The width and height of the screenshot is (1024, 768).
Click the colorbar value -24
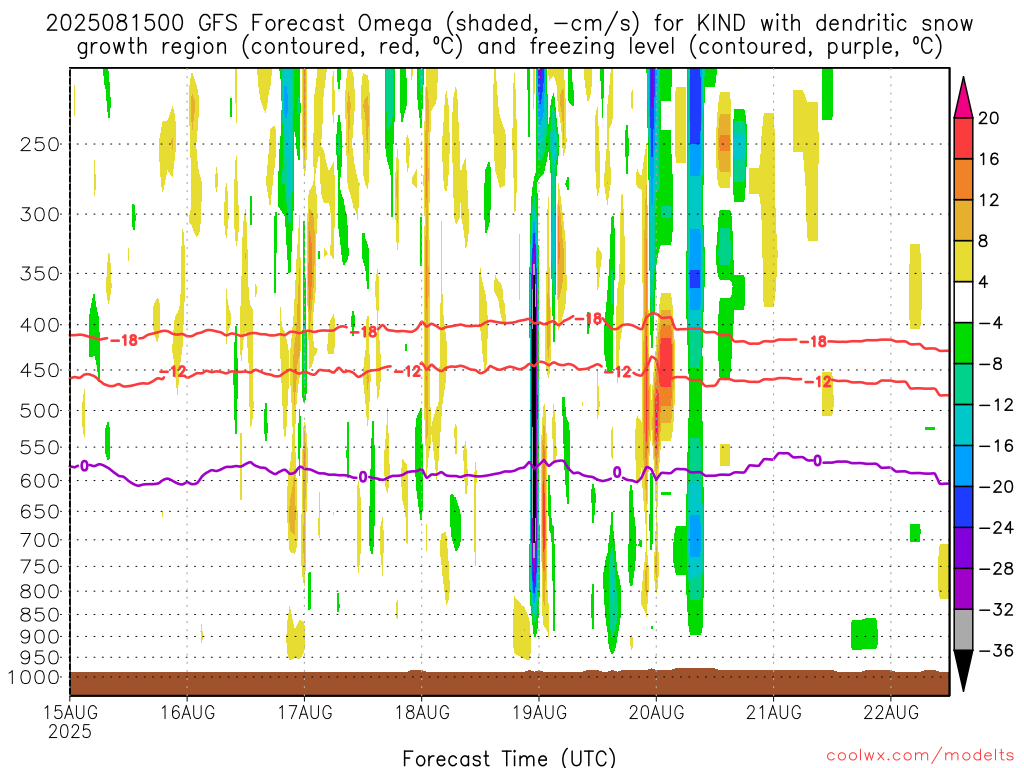point(996,528)
